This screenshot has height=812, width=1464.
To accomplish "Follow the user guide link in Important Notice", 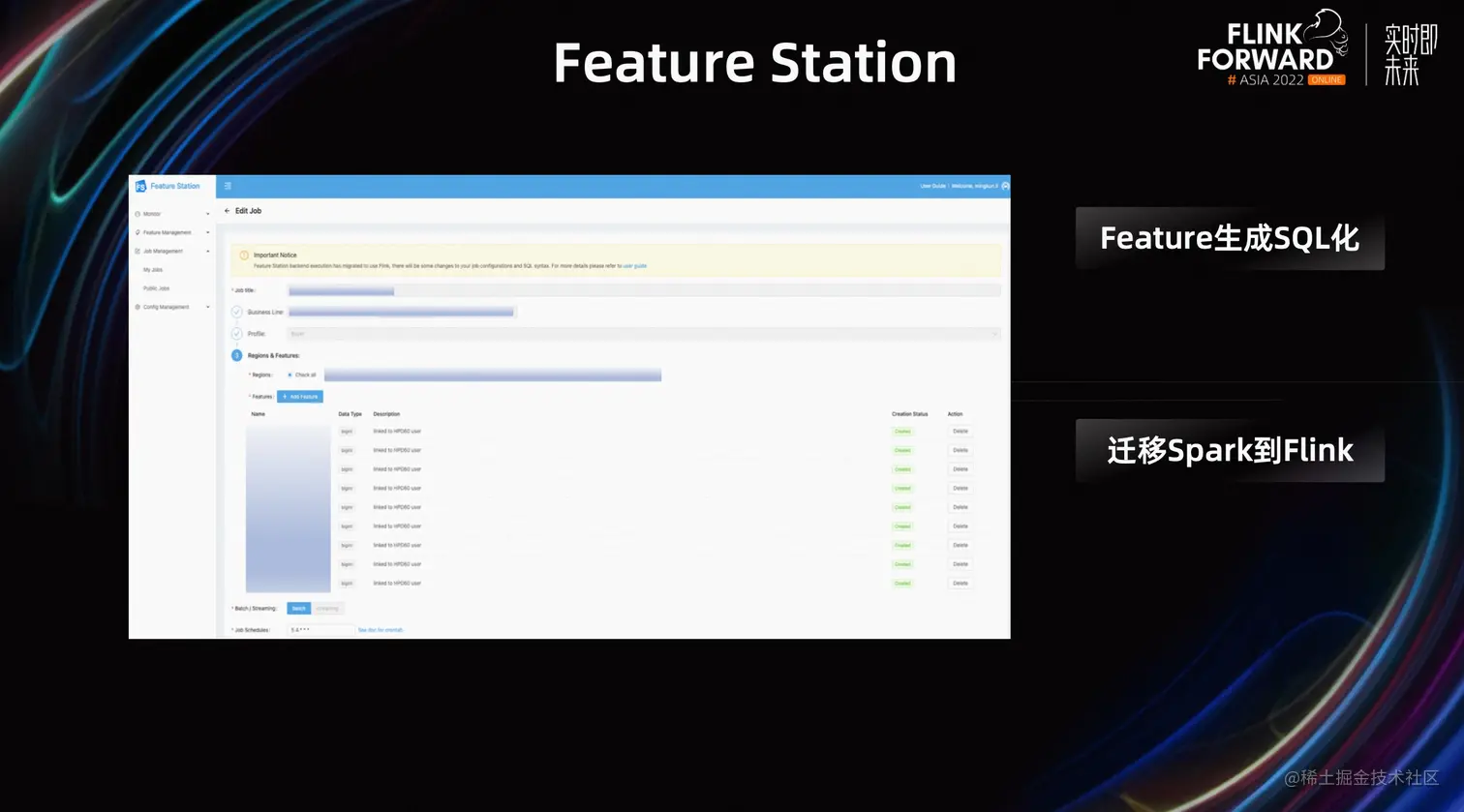I will [x=634, y=266].
